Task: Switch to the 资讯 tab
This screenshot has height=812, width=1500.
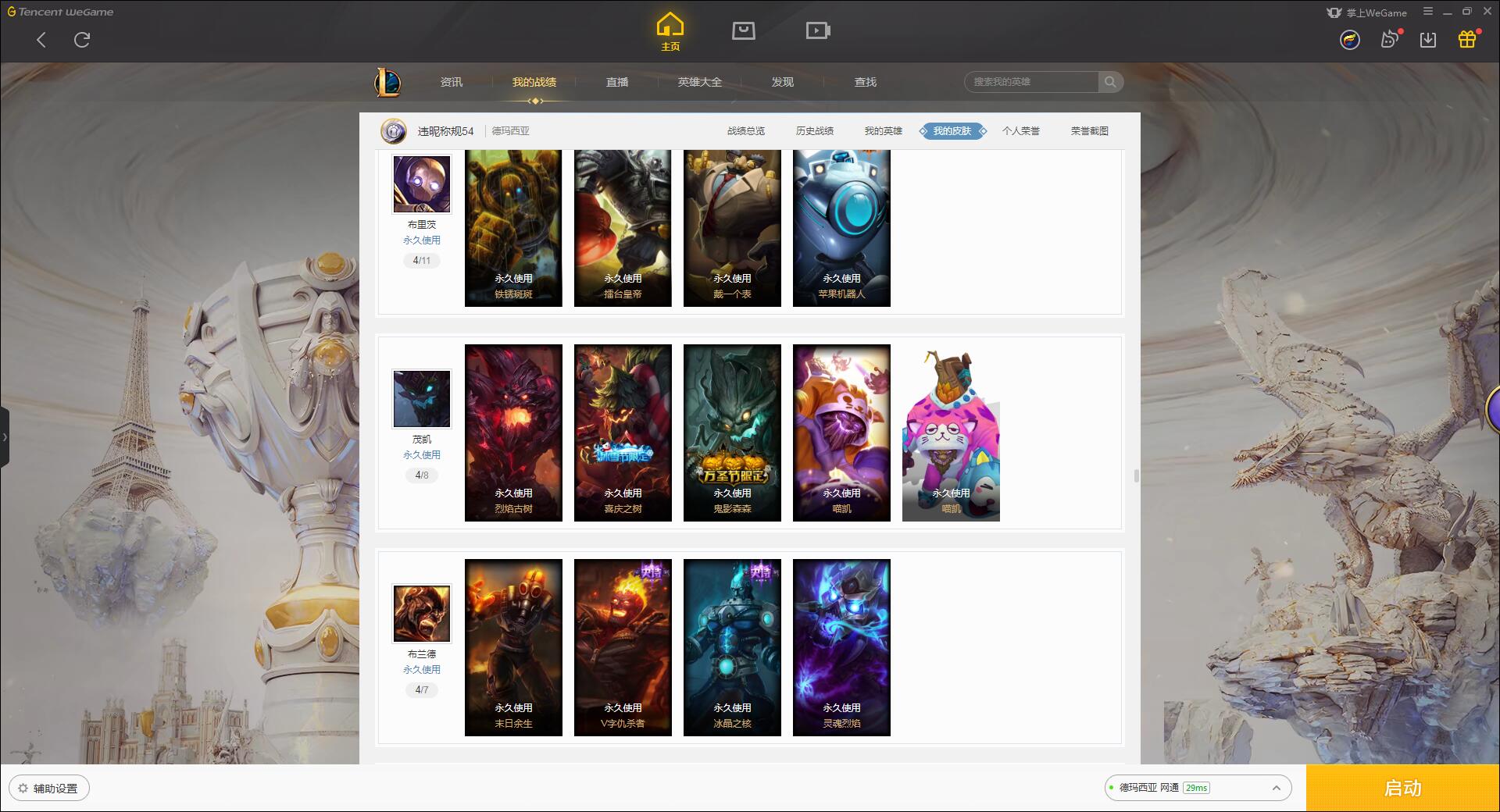Action: [452, 82]
